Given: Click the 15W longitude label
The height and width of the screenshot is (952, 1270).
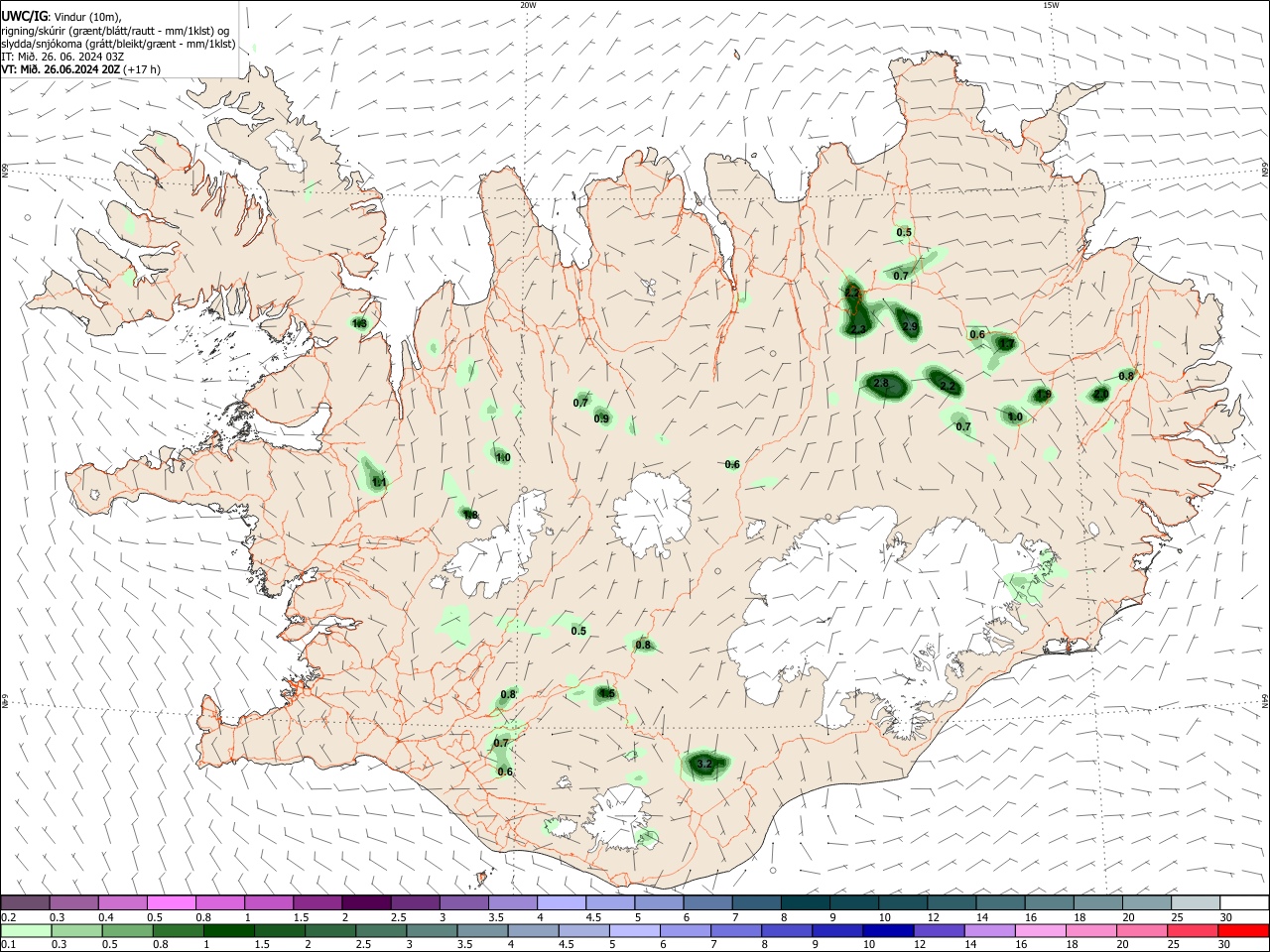Looking at the screenshot, I should coord(1051,5).
